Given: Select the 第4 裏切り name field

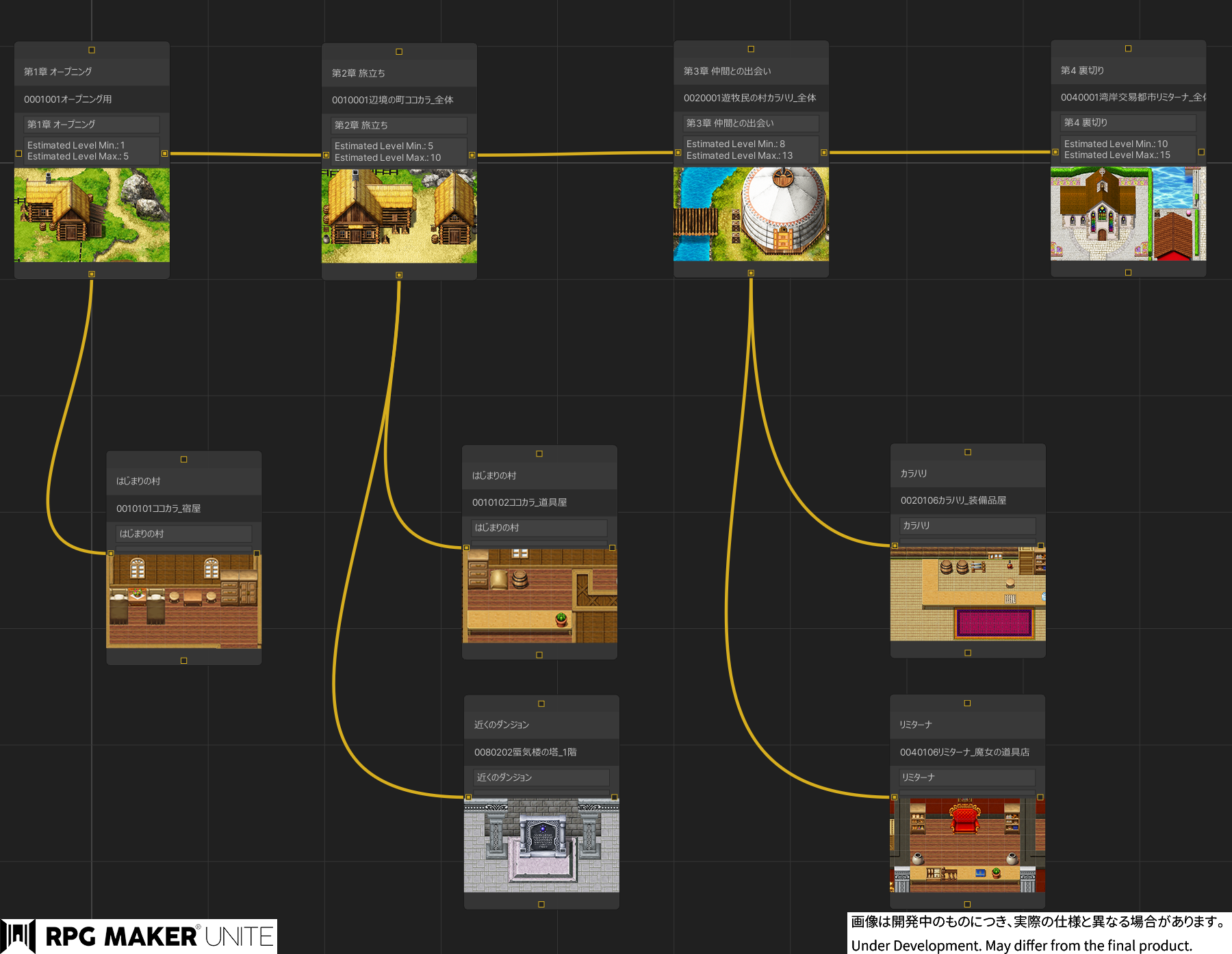Looking at the screenshot, I should (1128, 123).
